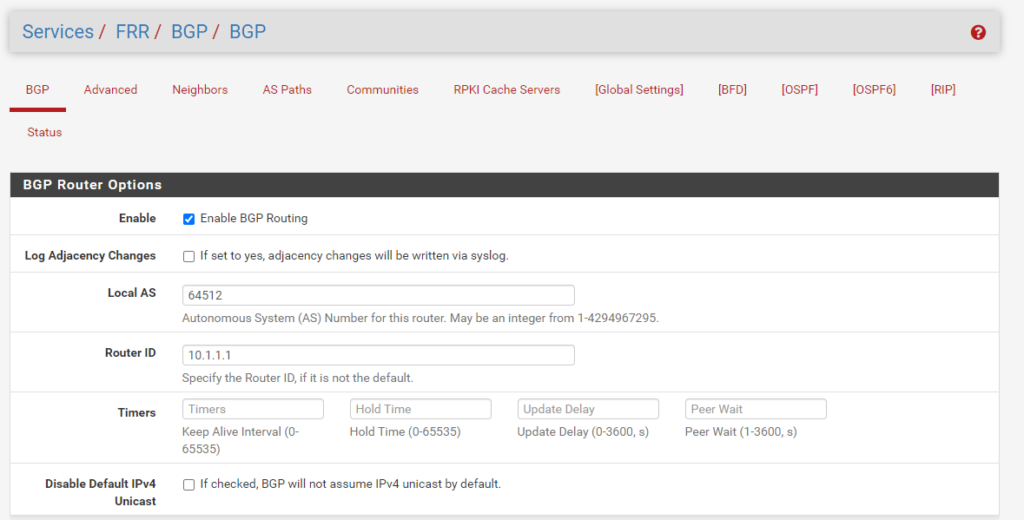Focus the Router ID input field

[x=378, y=355]
